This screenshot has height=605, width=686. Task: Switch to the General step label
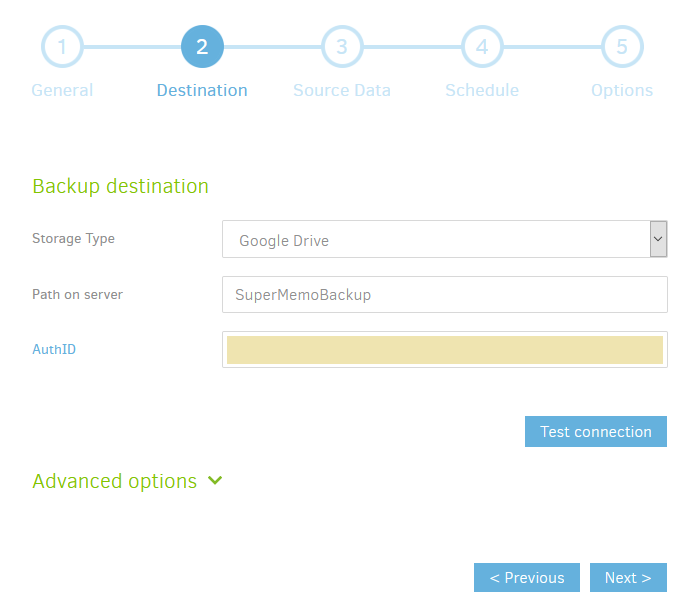tap(62, 90)
